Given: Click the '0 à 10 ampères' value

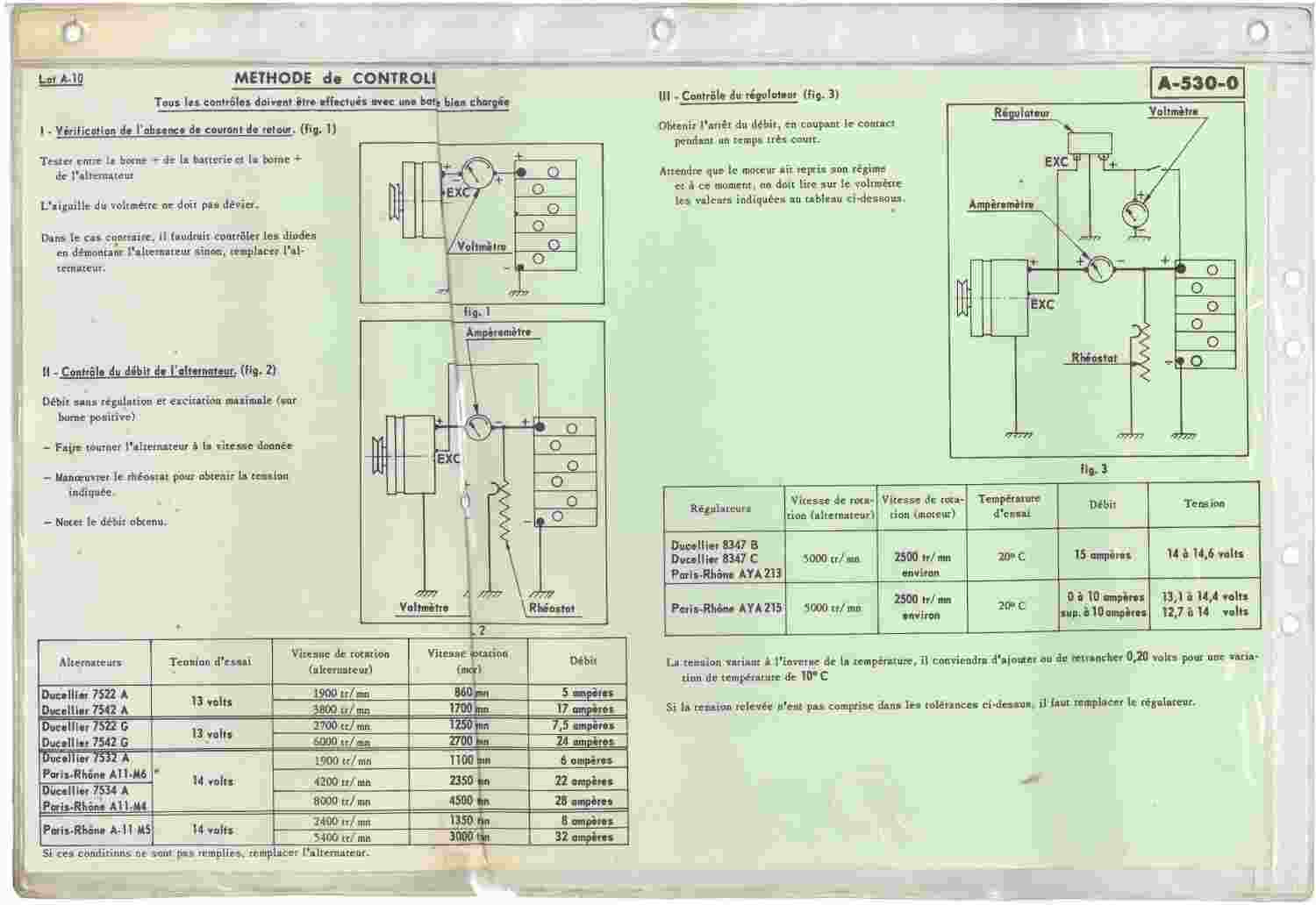Looking at the screenshot, I should pyautogui.click(x=1104, y=597).
